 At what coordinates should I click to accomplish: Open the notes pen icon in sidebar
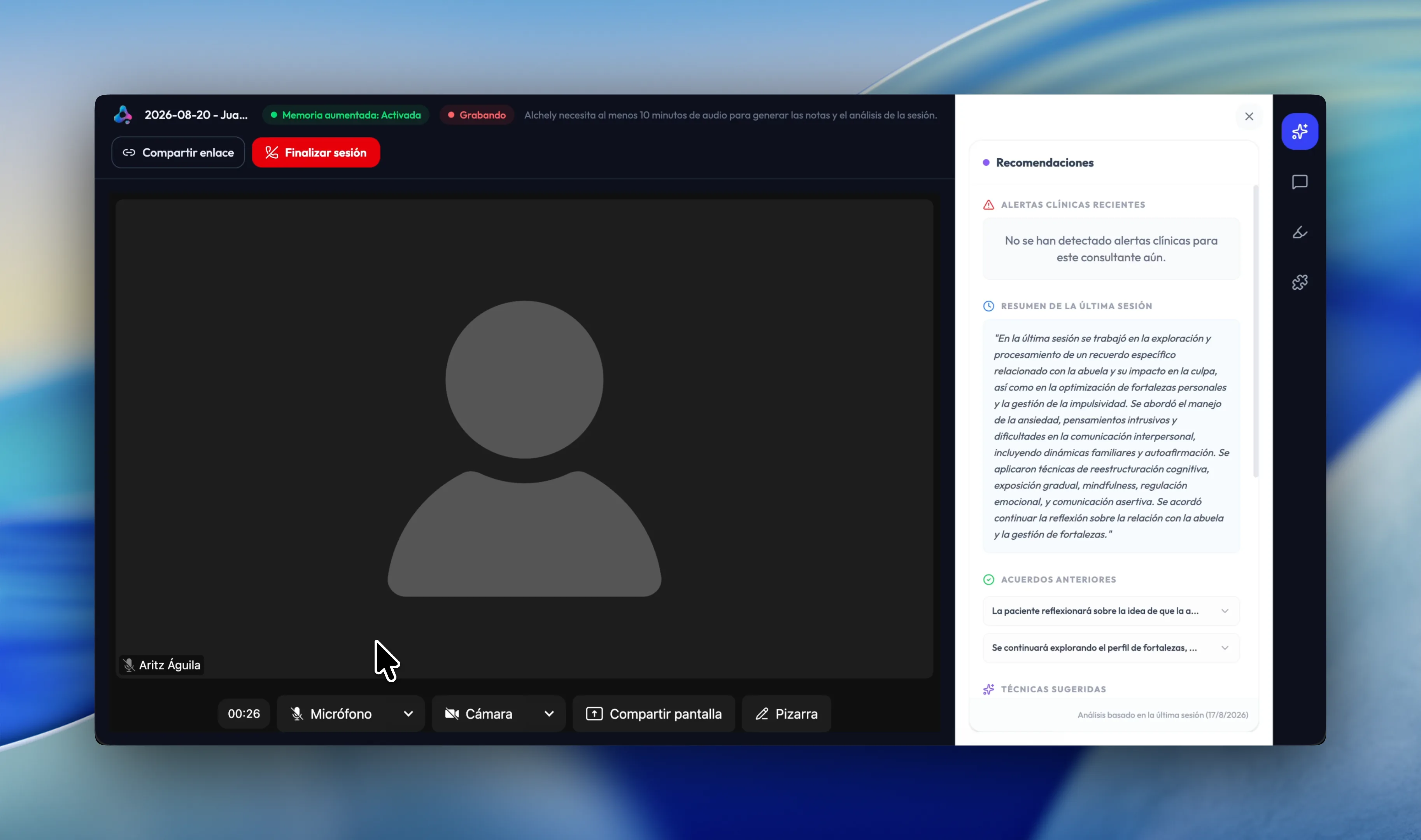click(x=1299, y=232)
